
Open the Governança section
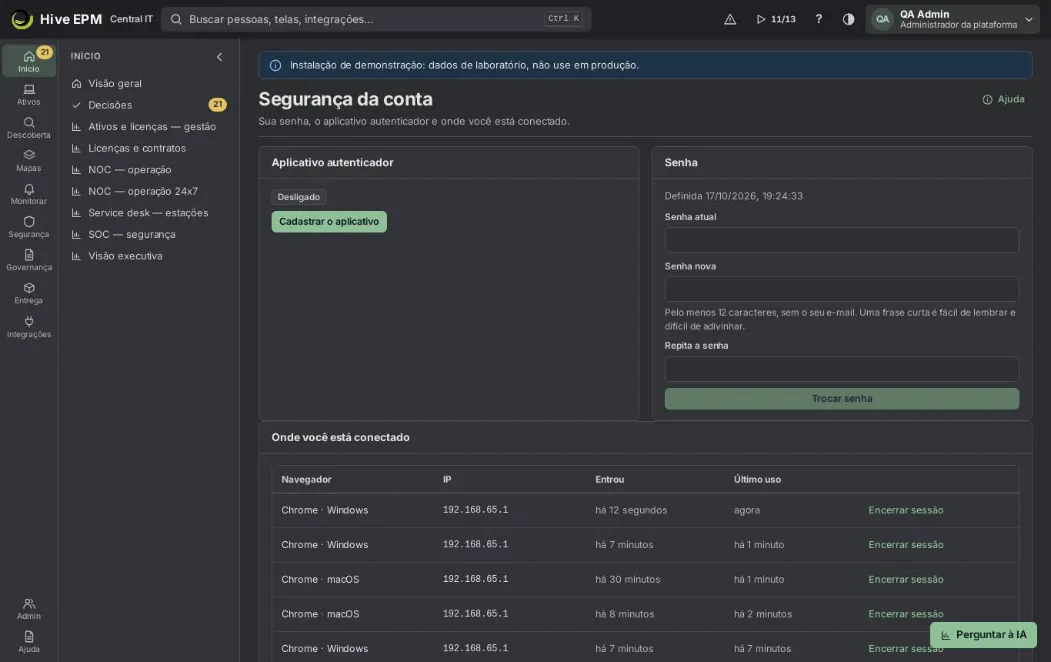[29, 260]
